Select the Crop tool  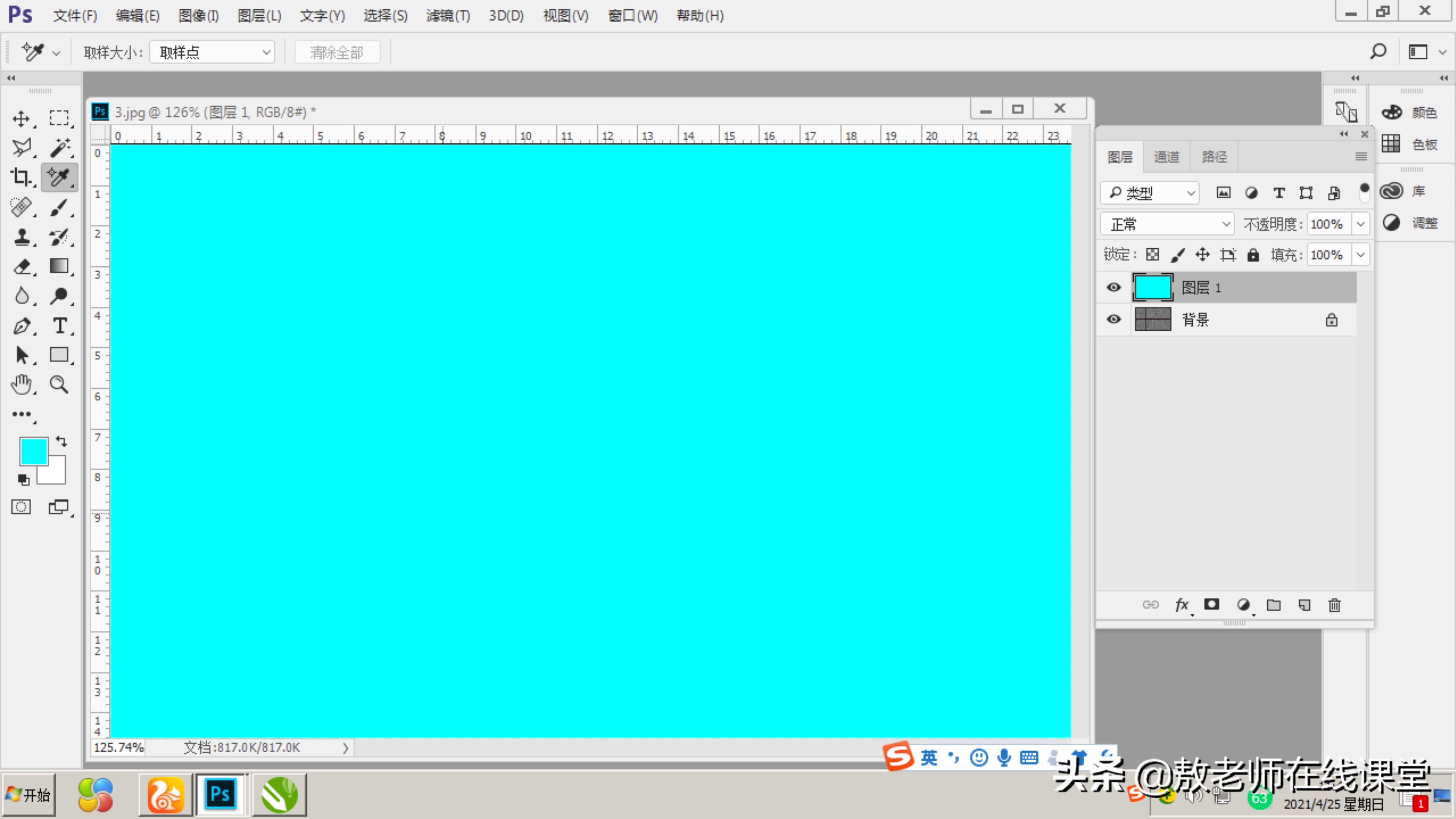tap(21, 177)
